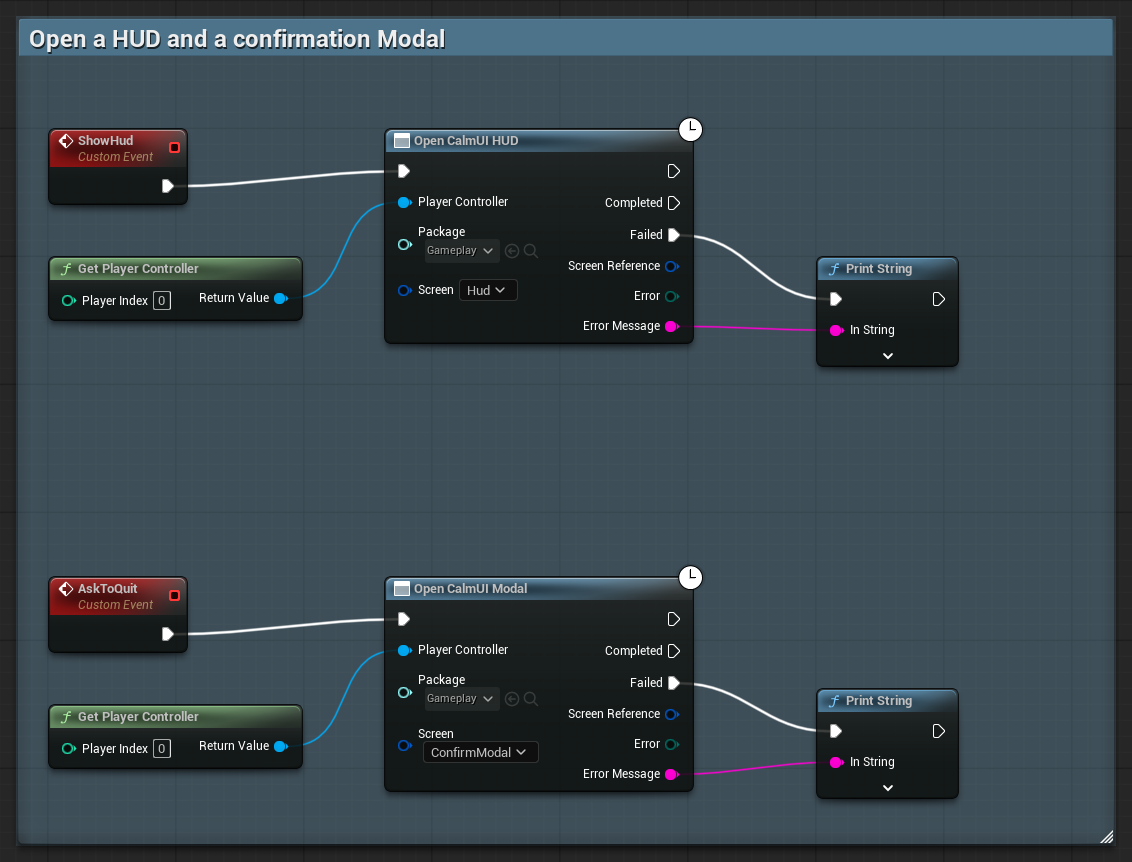
Task: Click Return Value pin of lower Get Player Controller
Action: click(x=281, y=746)
